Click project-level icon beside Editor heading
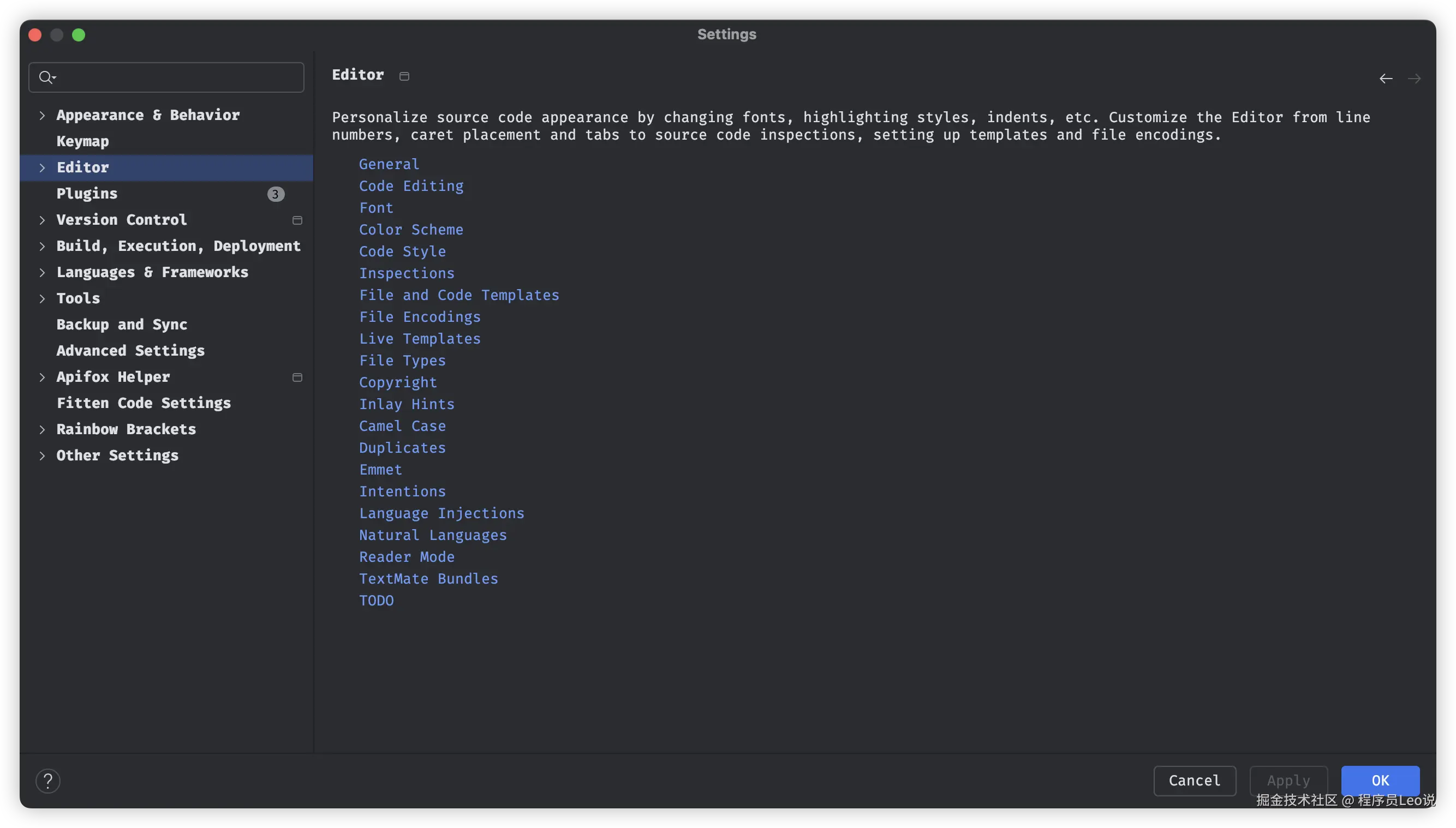 pyautogui.click(x=404, y=76)
